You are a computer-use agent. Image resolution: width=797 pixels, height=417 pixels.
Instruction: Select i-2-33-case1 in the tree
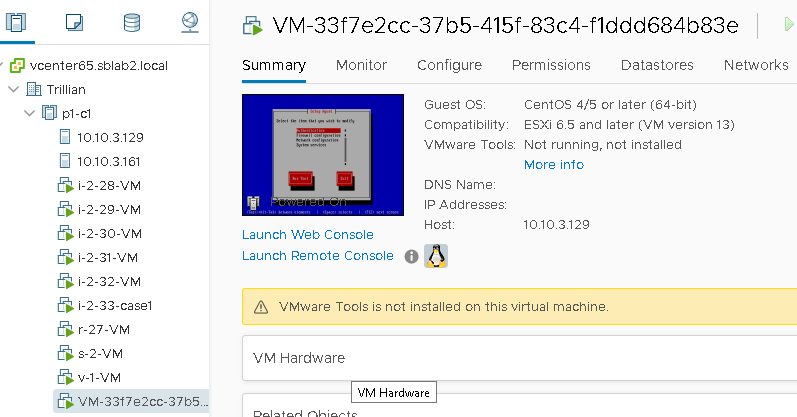[115, 306]
